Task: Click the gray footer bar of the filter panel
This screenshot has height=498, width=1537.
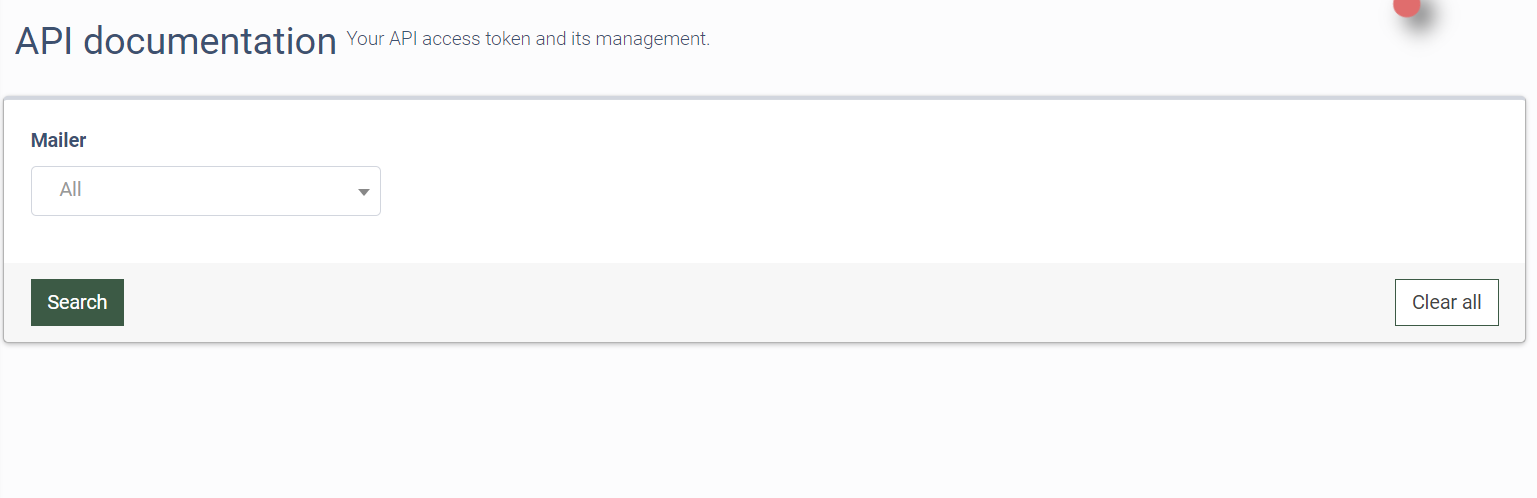Action: pos(760,302)
